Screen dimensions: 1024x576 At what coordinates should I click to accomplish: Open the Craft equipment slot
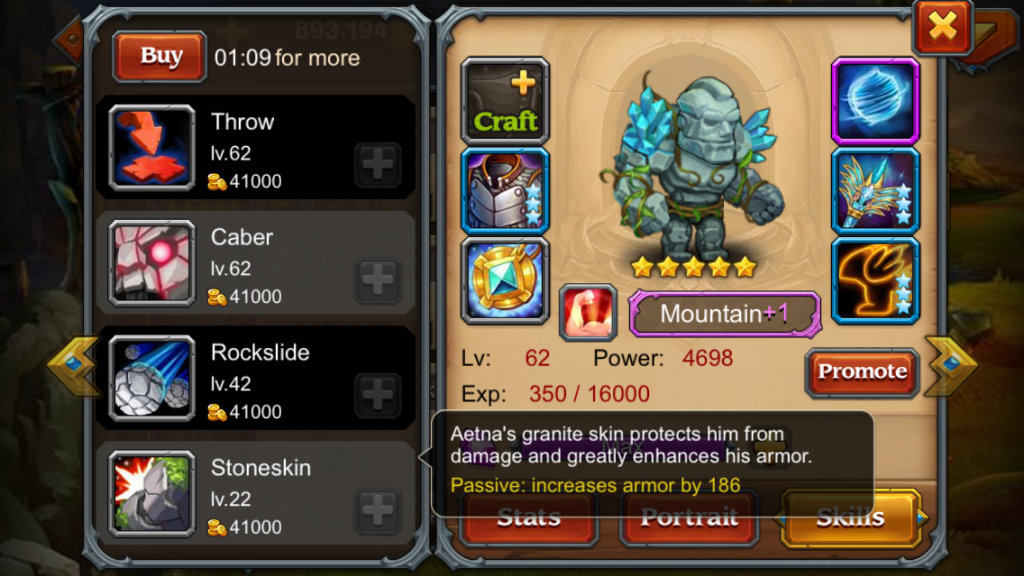[x=505, y=101]
